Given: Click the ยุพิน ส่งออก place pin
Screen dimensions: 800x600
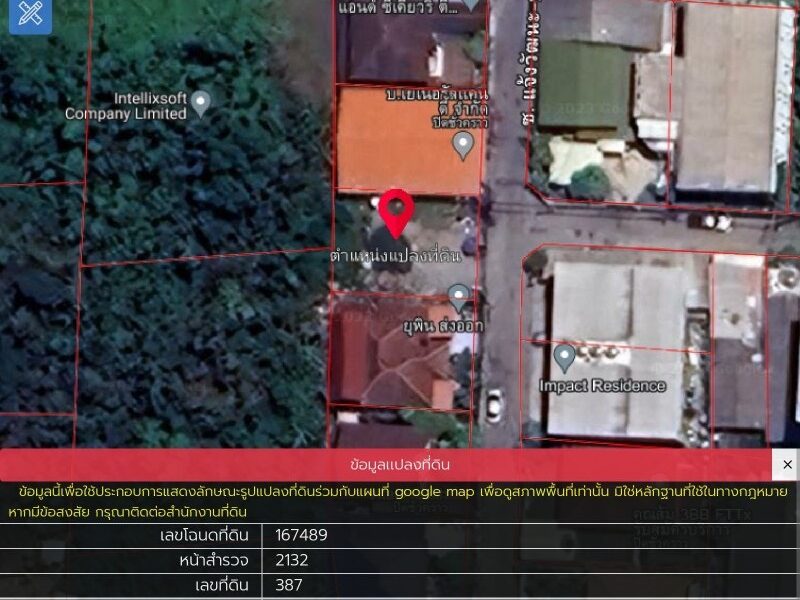Looking at the screenshot, I should (458, 296).
